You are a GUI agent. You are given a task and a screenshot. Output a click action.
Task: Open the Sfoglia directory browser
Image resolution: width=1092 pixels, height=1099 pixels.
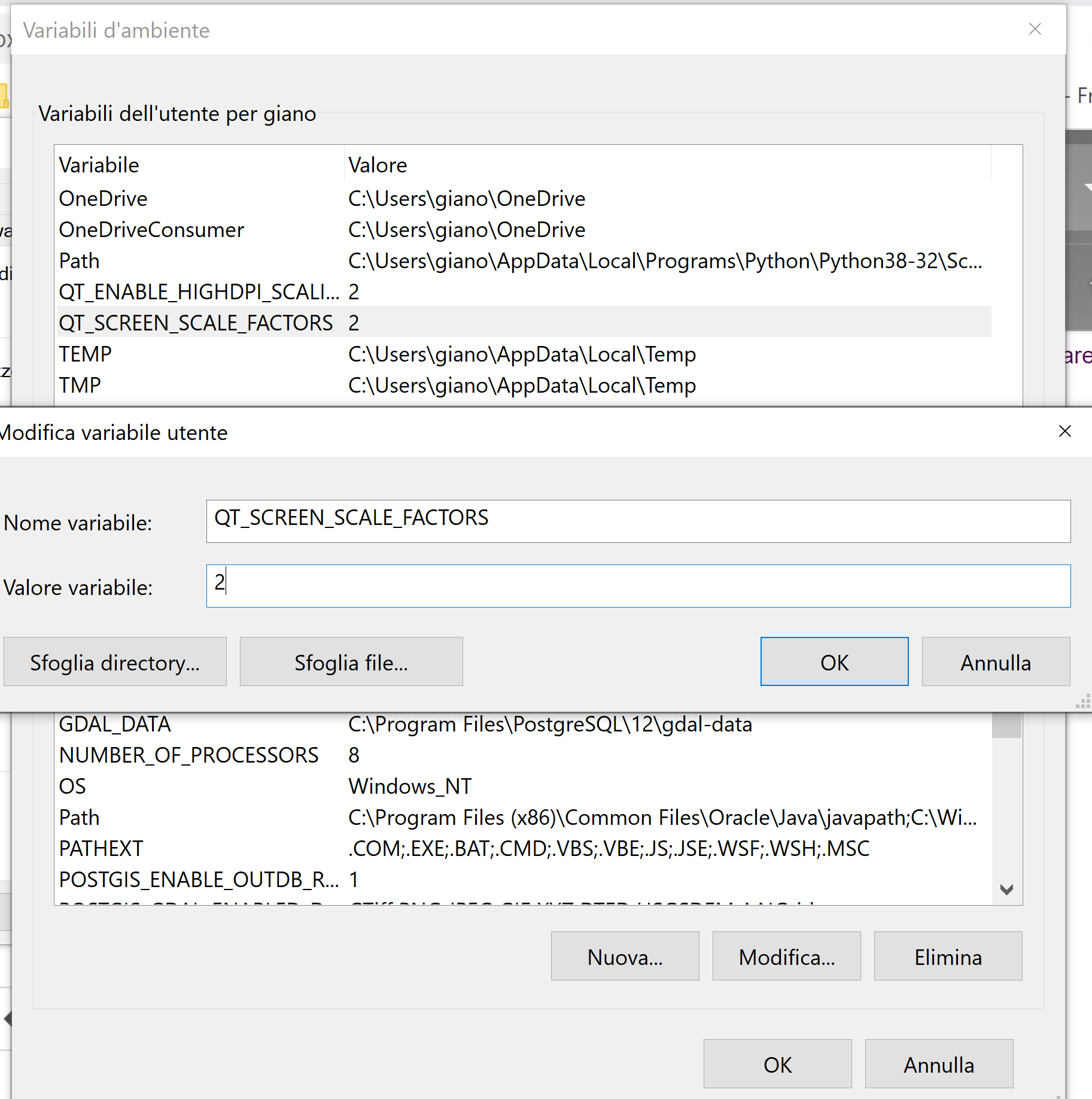(115, 662)
